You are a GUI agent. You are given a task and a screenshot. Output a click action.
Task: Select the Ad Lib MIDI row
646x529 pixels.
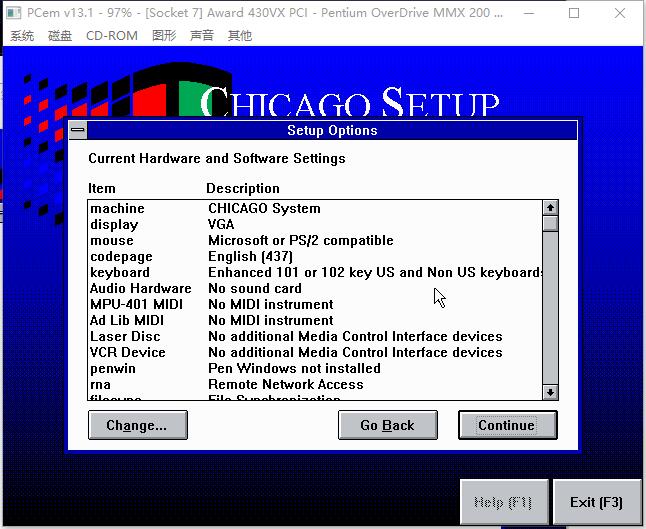click(x=315, y=321)
